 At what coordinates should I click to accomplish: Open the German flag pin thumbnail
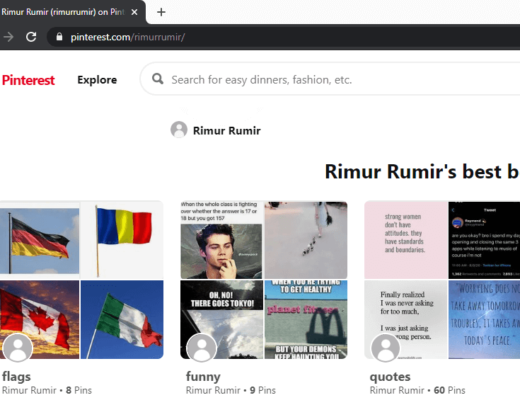click(x=39, y=239)
